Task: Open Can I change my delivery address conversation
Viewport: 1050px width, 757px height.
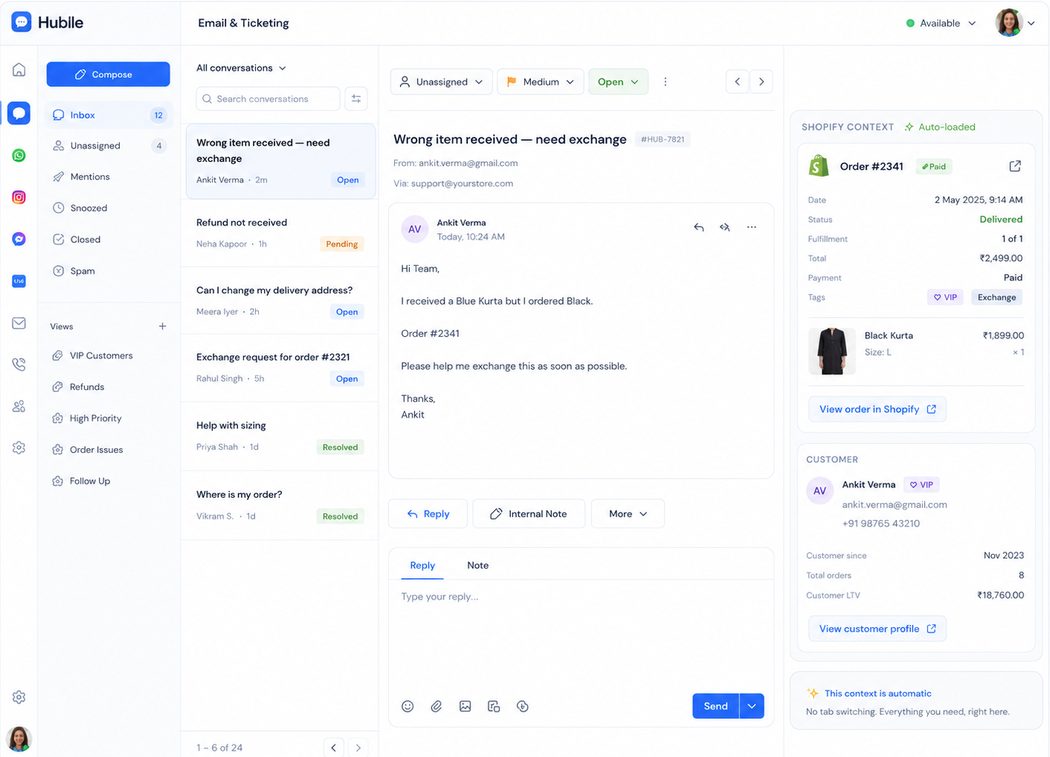Action: click(x=281, y=301)
